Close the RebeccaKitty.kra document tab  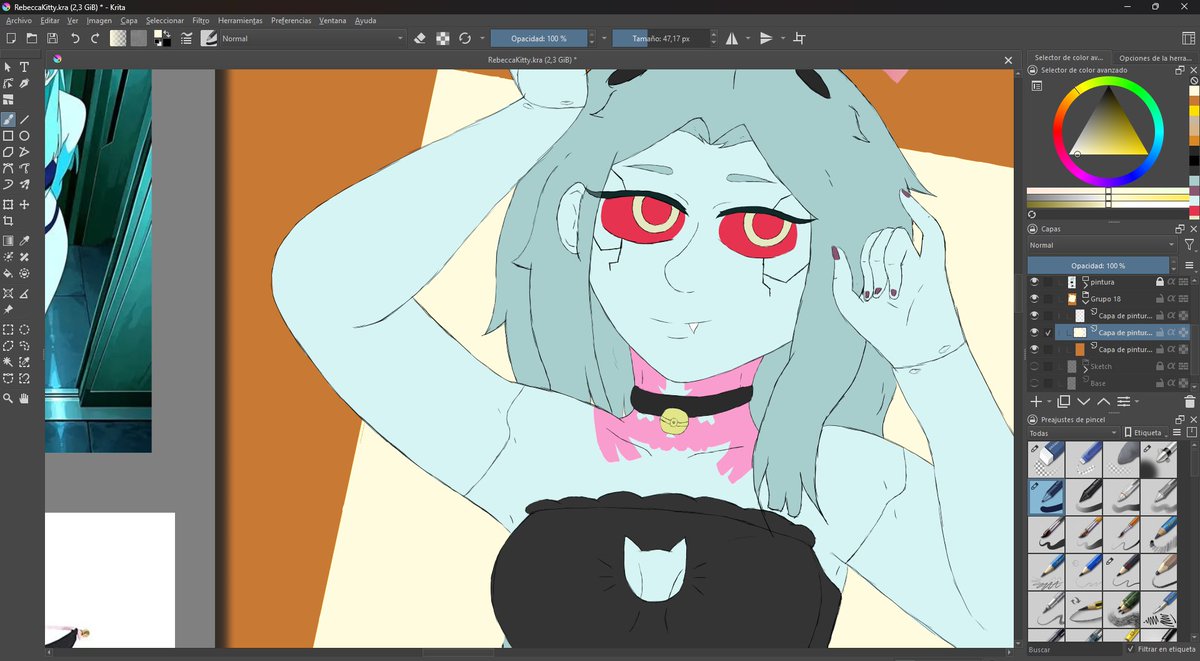(x=1009, y=60)
